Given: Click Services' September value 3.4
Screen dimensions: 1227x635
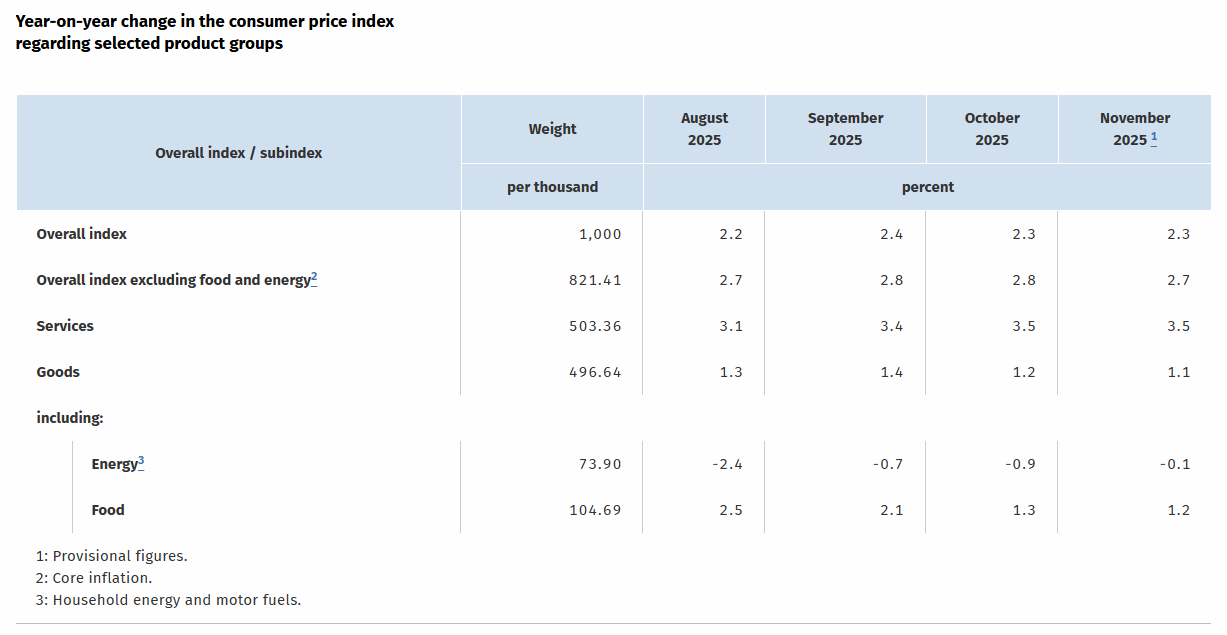Looking at the screenshot, I should [891, 326].
